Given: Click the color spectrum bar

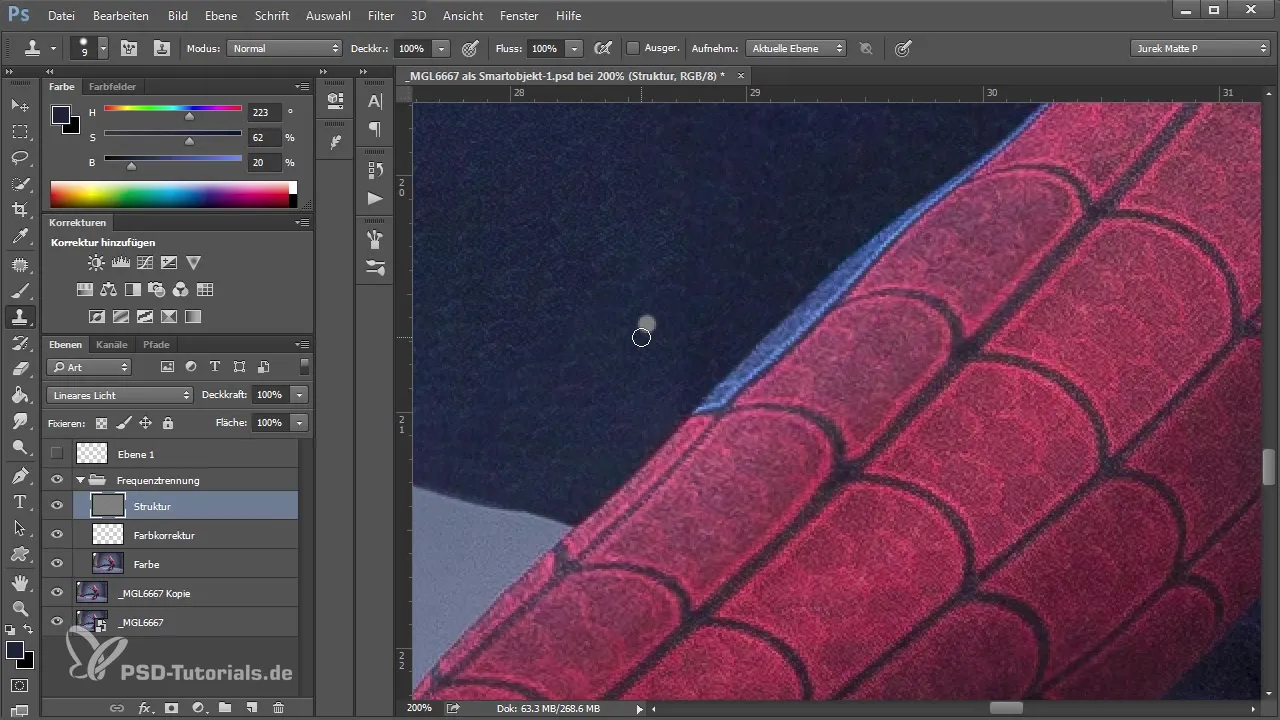Looking at the screenshot, I should [x=173, y=194].
